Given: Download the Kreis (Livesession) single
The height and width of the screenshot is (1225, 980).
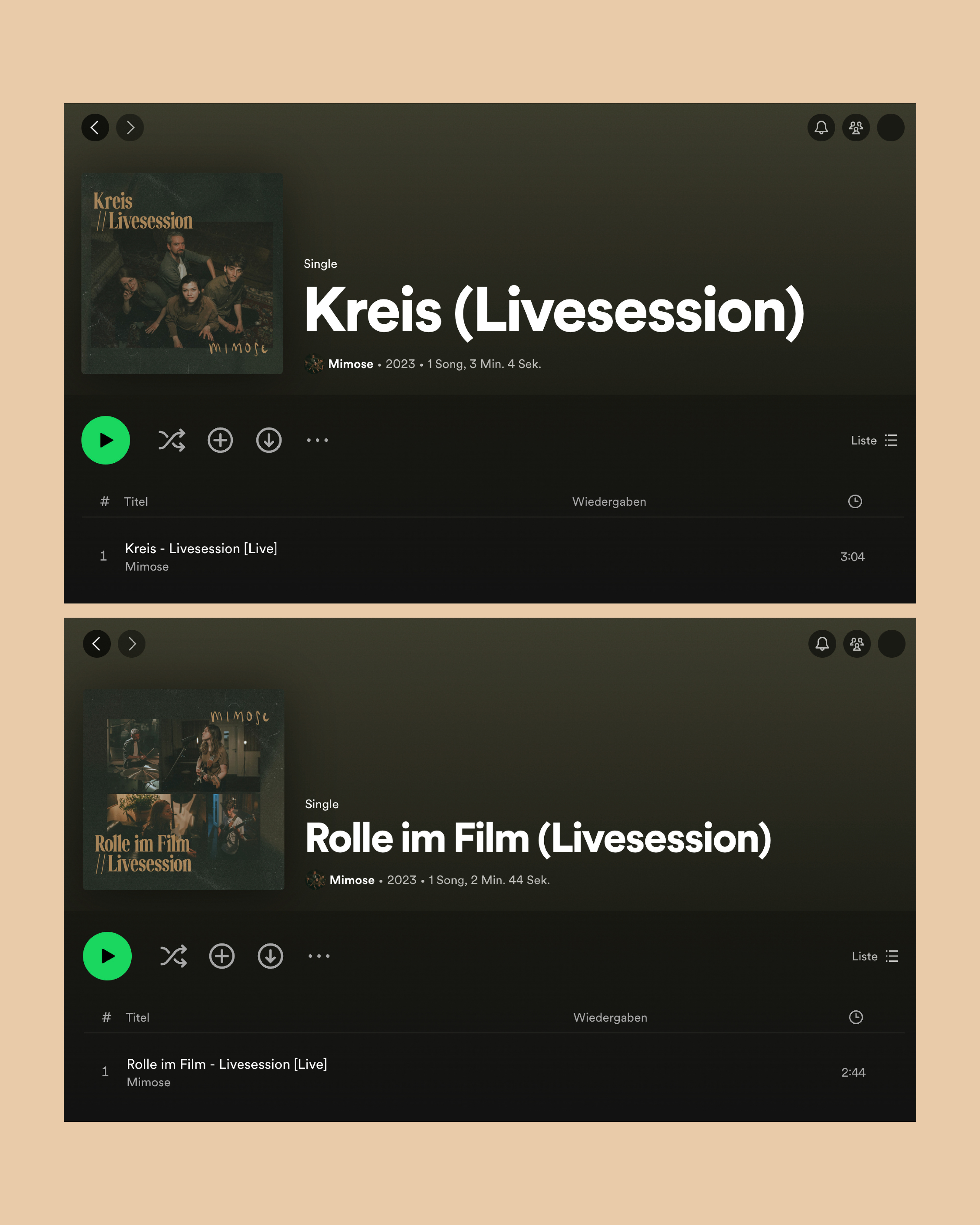Looking at the screenshot, I should [x=269, y=440].
